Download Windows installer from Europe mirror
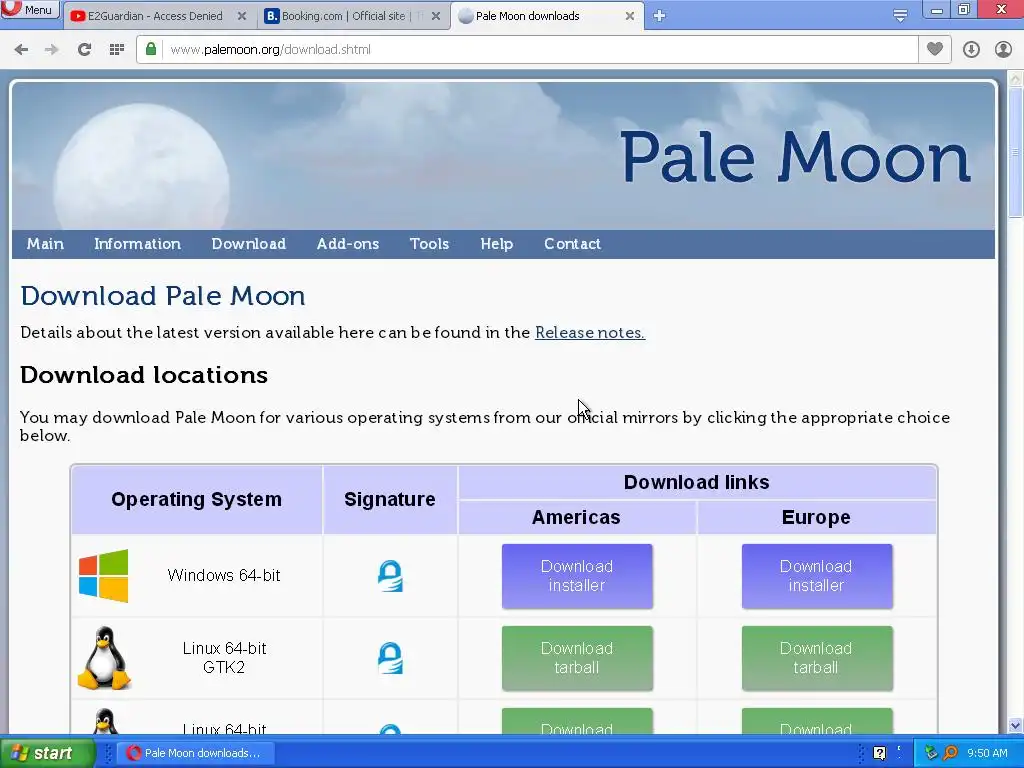The height and width of the screenshot is (768, 1024). click(x=816, y=576)
